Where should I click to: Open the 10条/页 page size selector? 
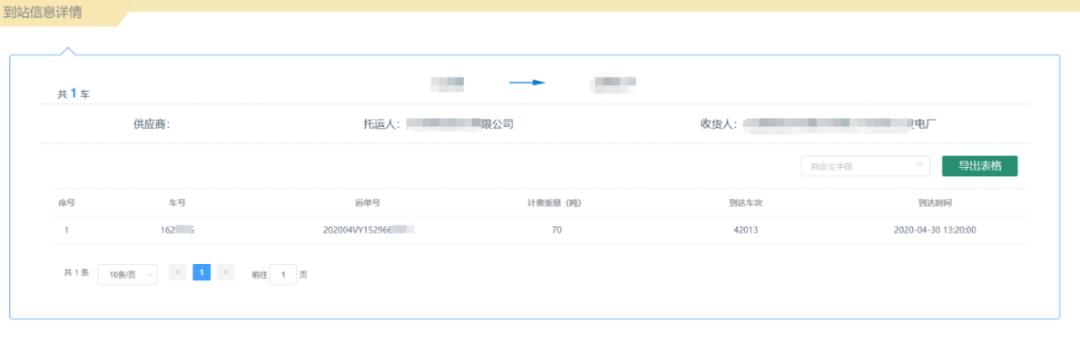coord(127,274)
